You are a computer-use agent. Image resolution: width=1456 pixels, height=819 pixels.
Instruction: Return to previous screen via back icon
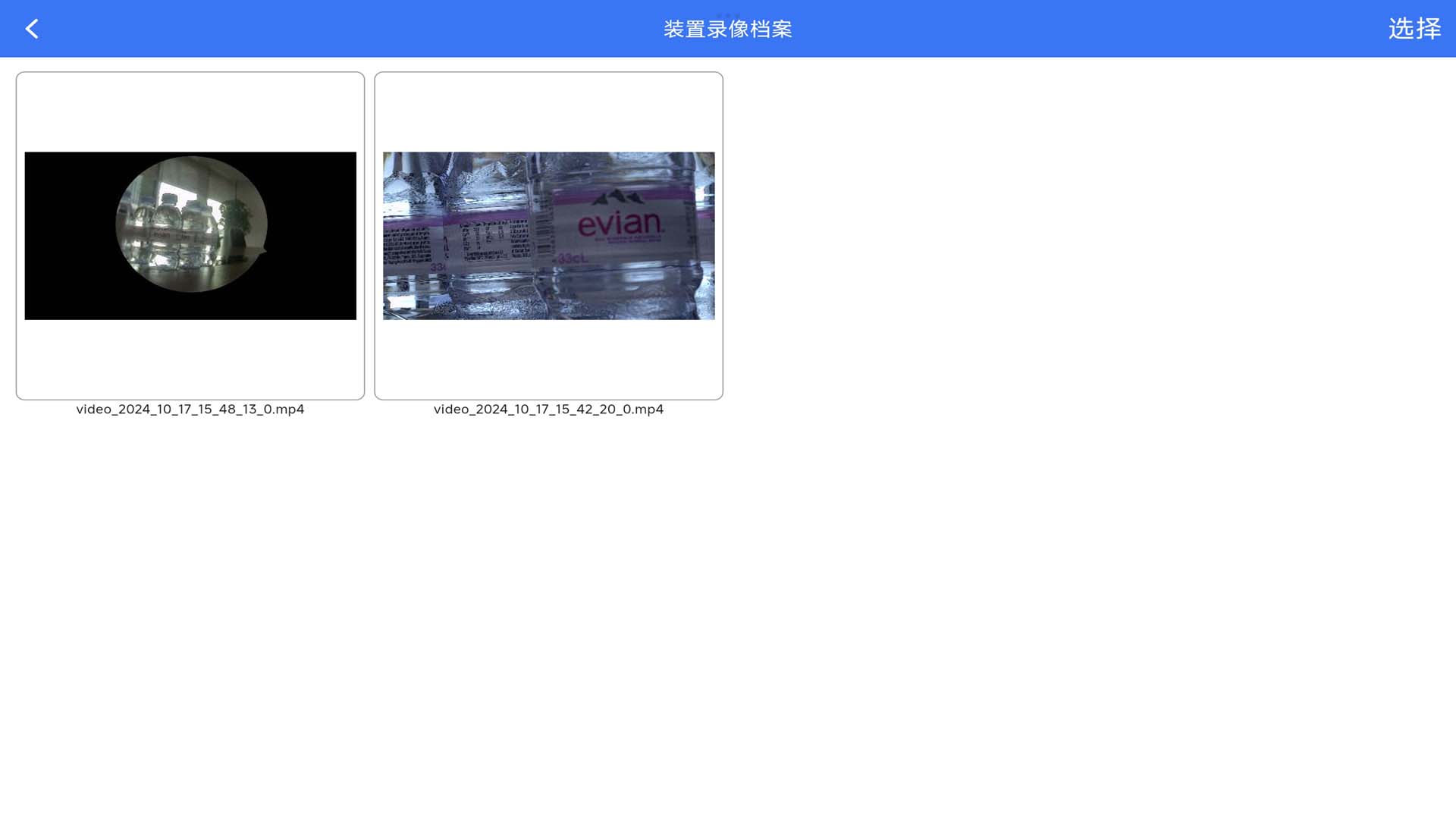point(32,29)
